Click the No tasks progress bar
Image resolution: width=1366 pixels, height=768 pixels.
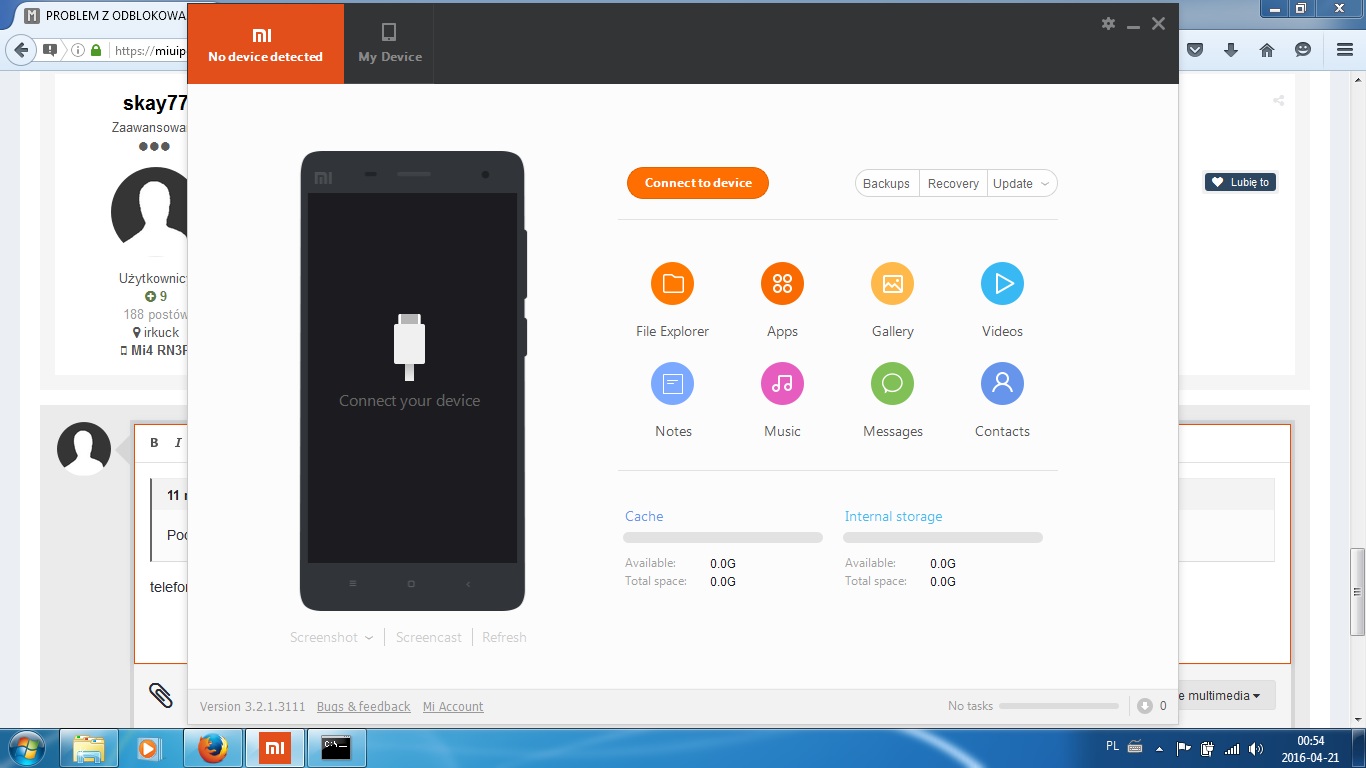point(1058,706)
